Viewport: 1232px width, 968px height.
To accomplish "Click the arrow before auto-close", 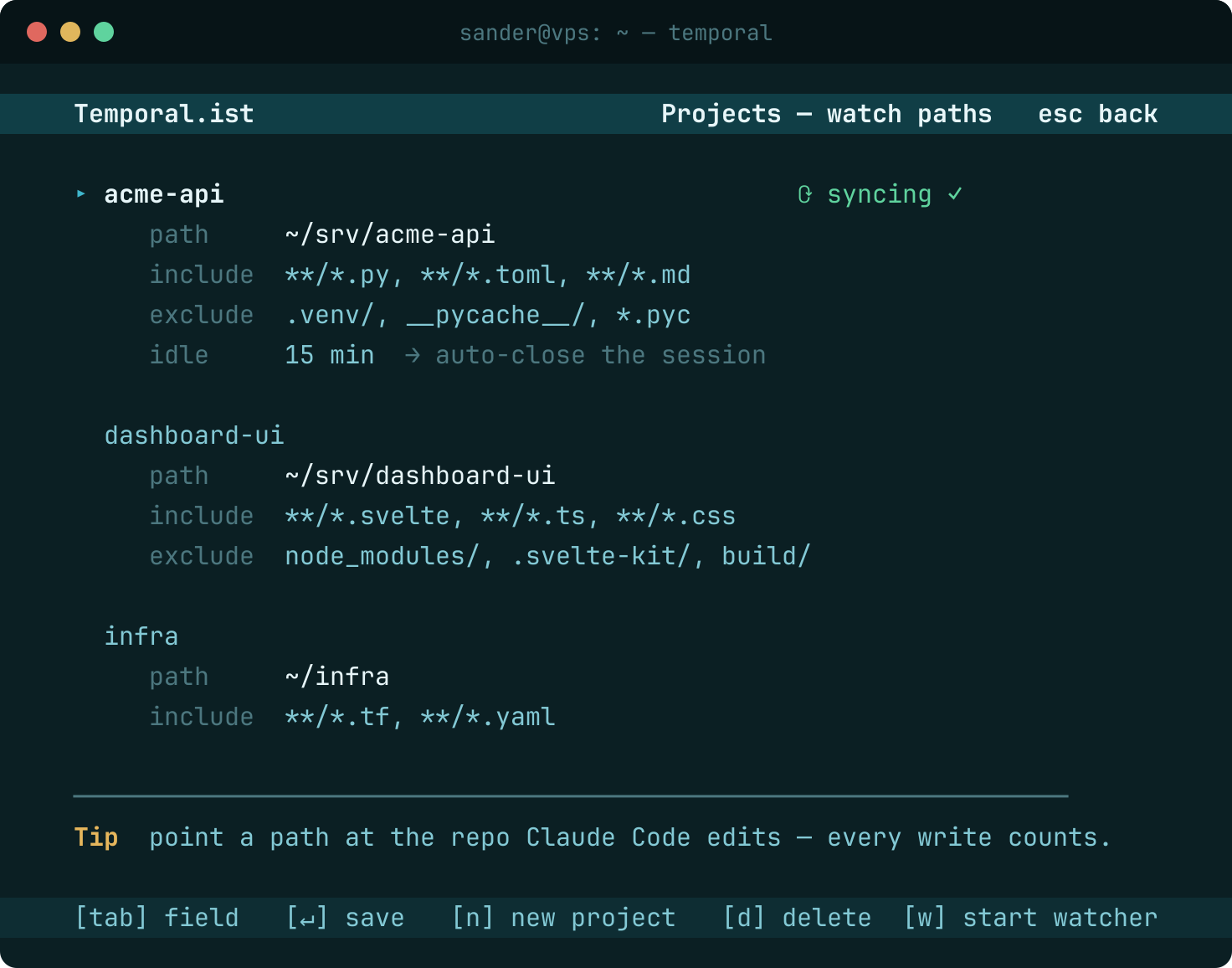I will click(x=413, y=355).
